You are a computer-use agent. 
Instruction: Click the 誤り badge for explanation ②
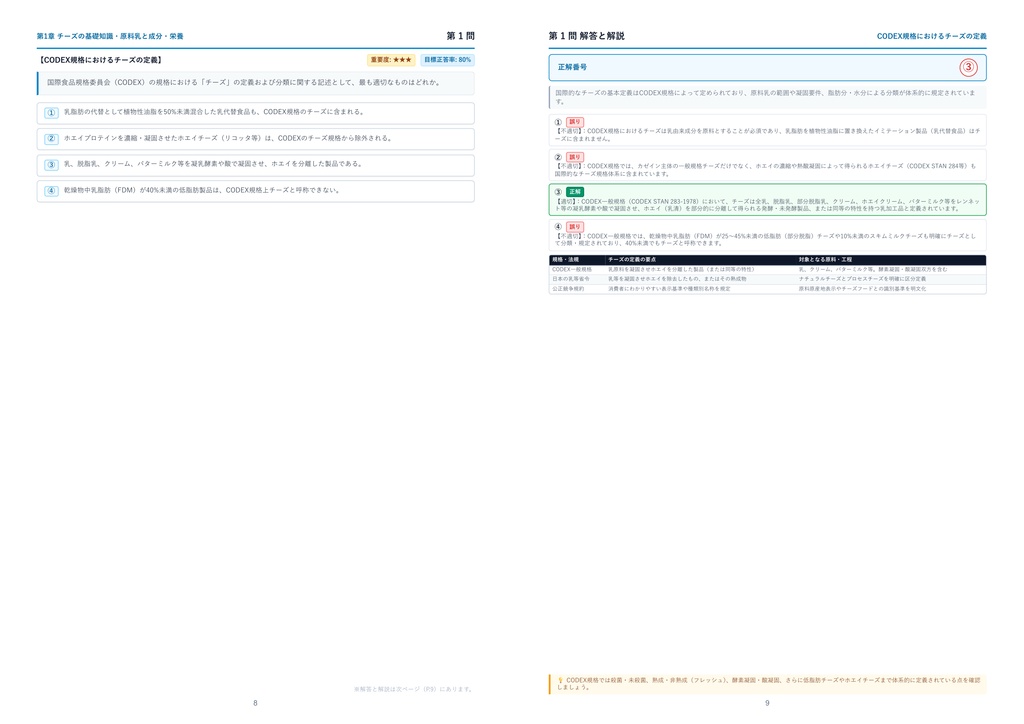[575, 157]
